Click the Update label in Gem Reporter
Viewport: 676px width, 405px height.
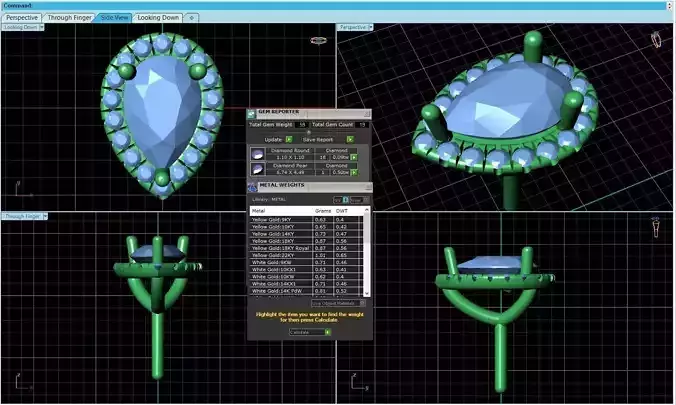(273, 139)
